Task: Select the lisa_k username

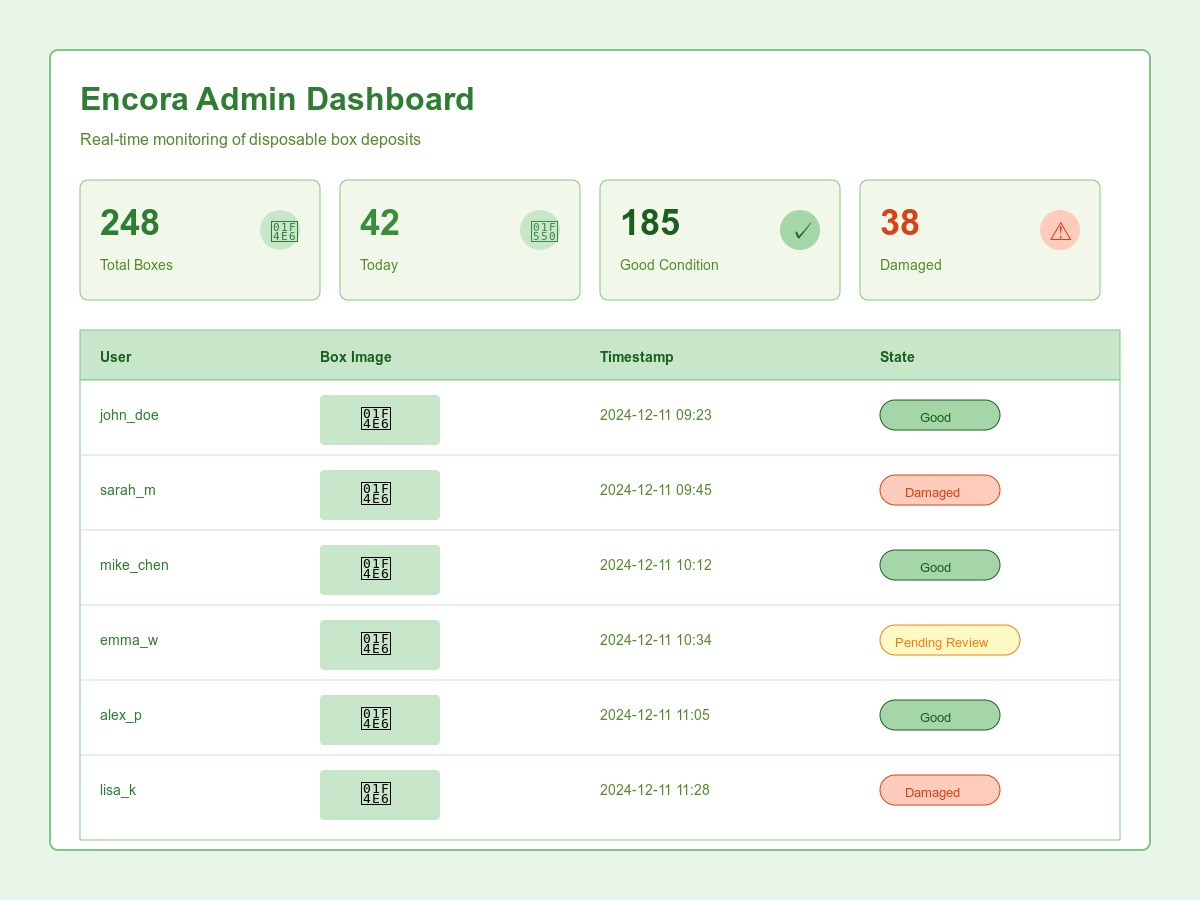Action: (x=118, y=790)
